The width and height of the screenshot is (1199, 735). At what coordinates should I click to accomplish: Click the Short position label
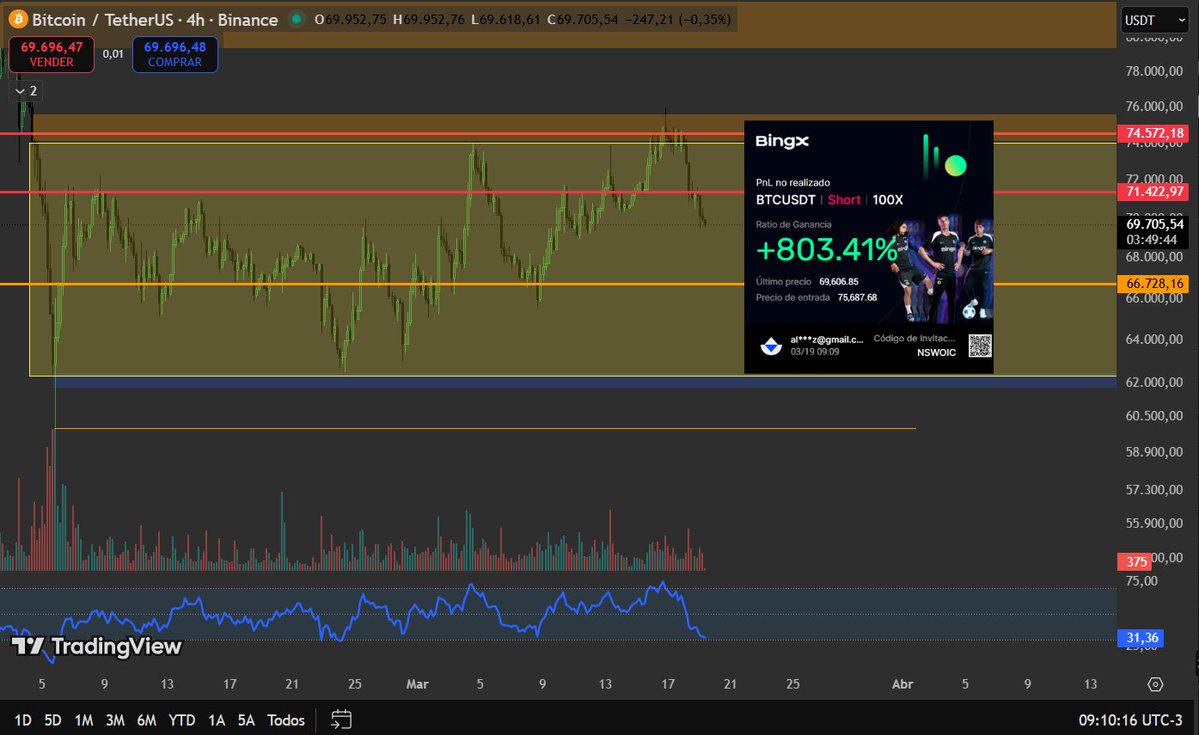[844, 200]
